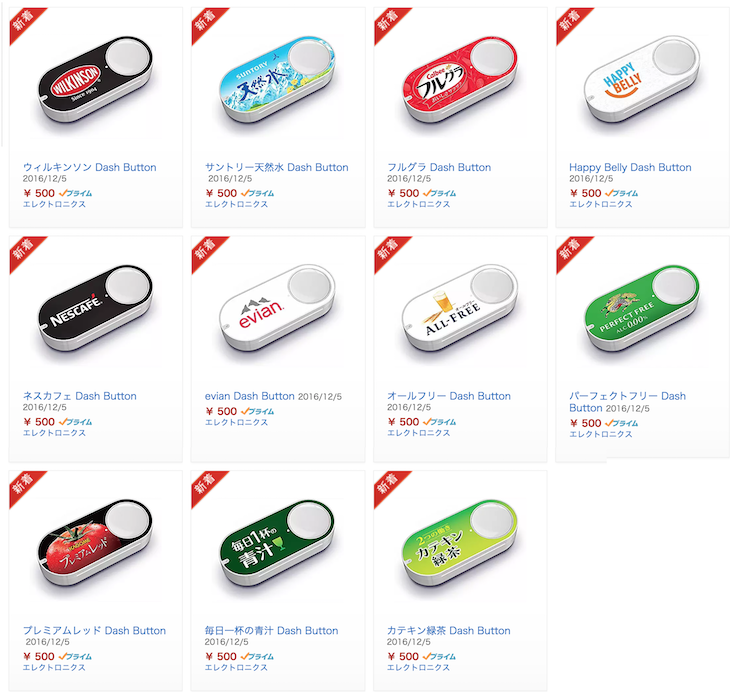The image size is (735, 692).
Task: Open the カテキン緑茶 Dash Button title link
Action: 449,631
